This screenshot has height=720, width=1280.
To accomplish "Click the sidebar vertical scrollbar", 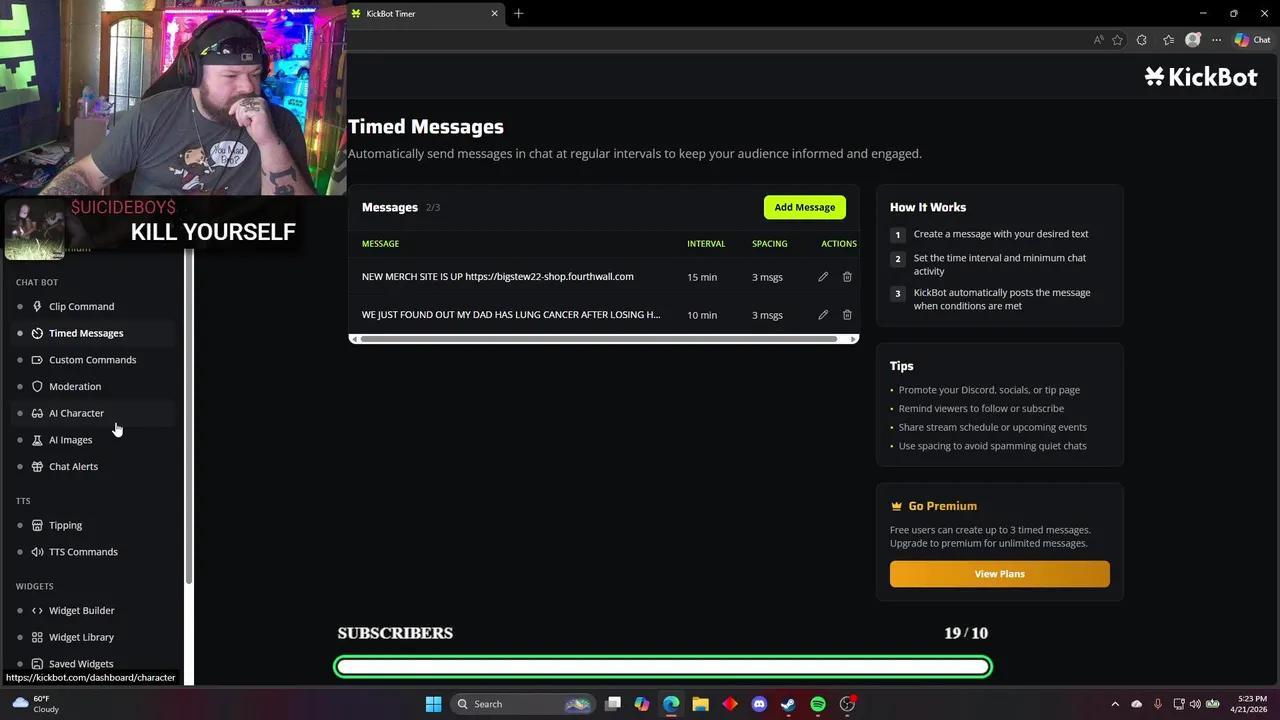I will (x=188, y=416).
